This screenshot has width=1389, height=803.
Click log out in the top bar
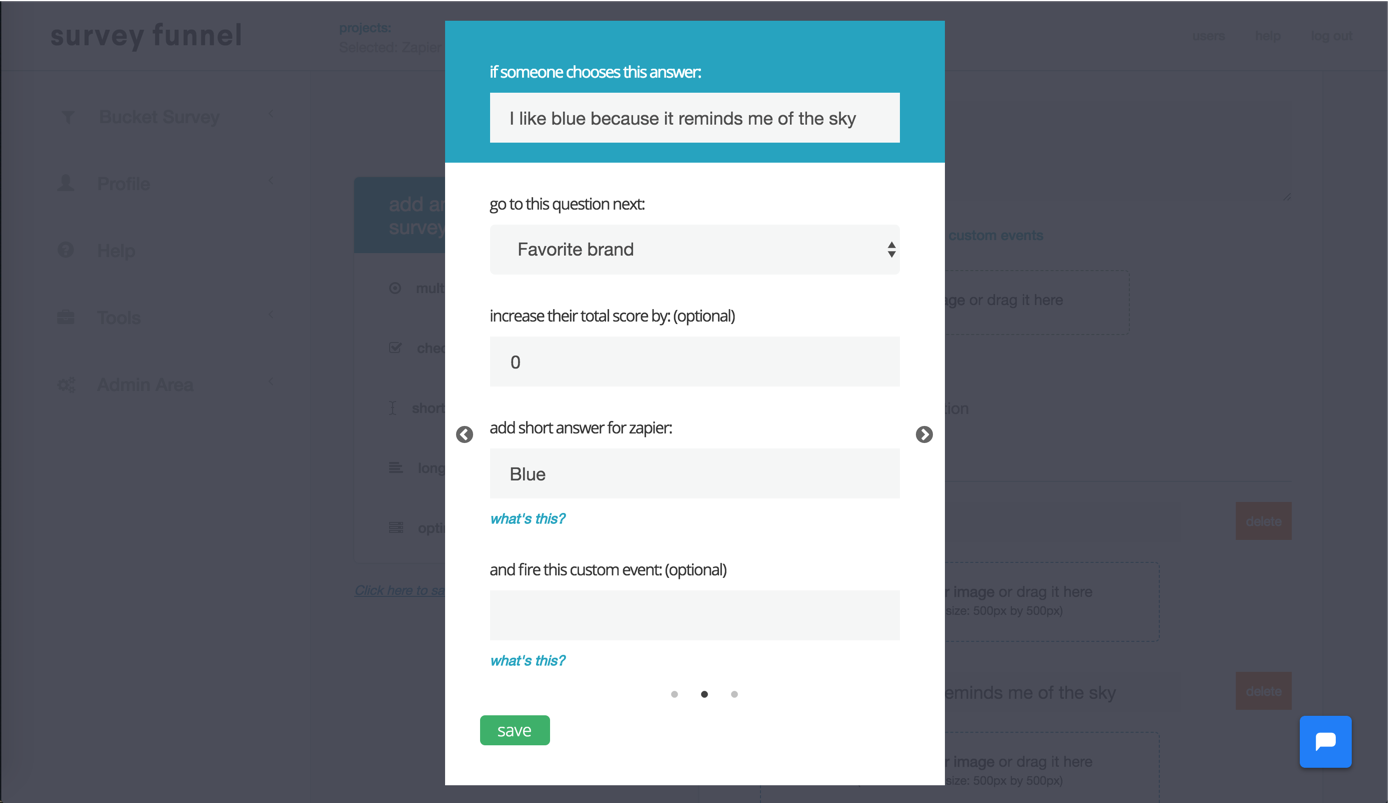tap(1331, 36)
